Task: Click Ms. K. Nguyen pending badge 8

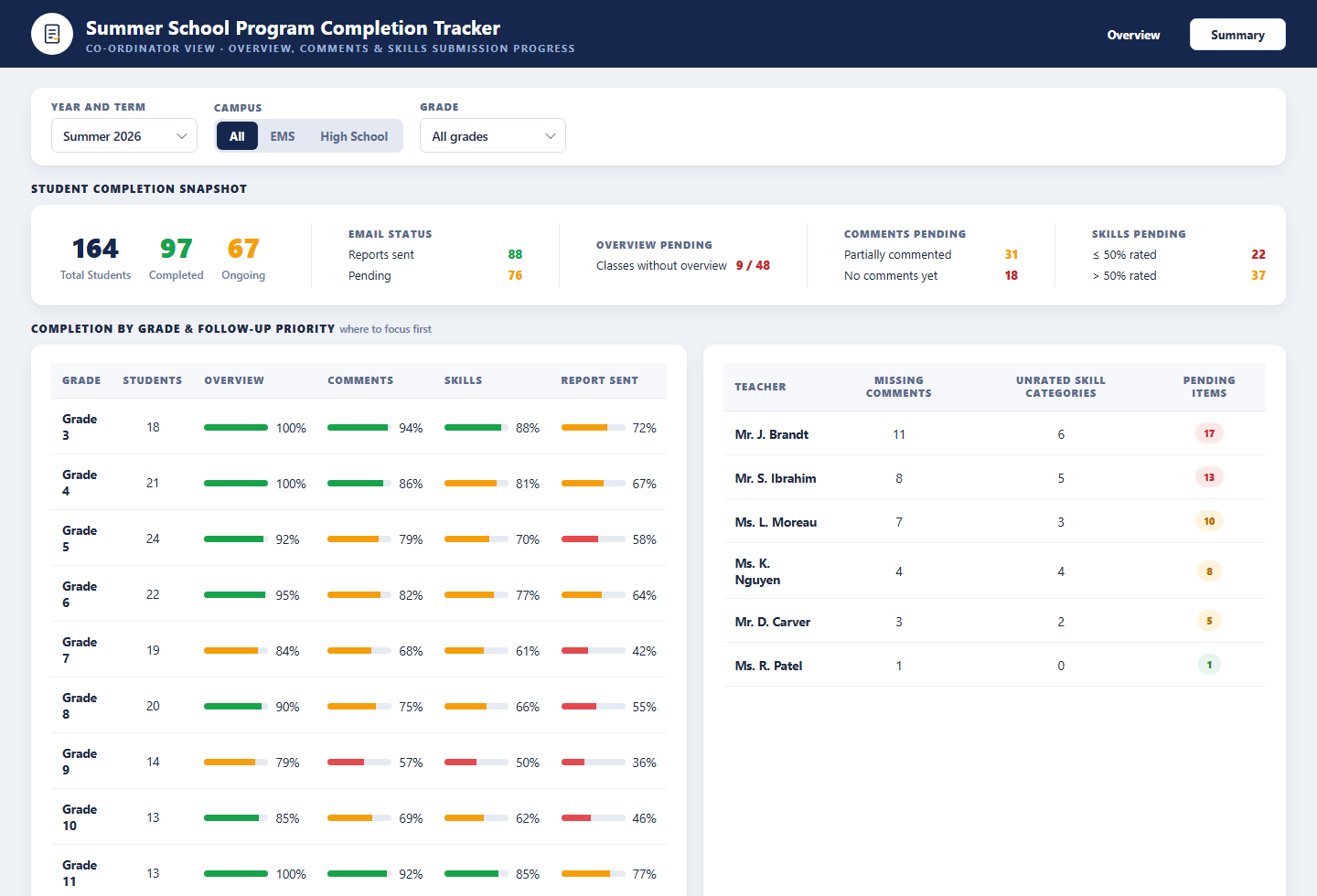Action: click(x=1209, y=571)
